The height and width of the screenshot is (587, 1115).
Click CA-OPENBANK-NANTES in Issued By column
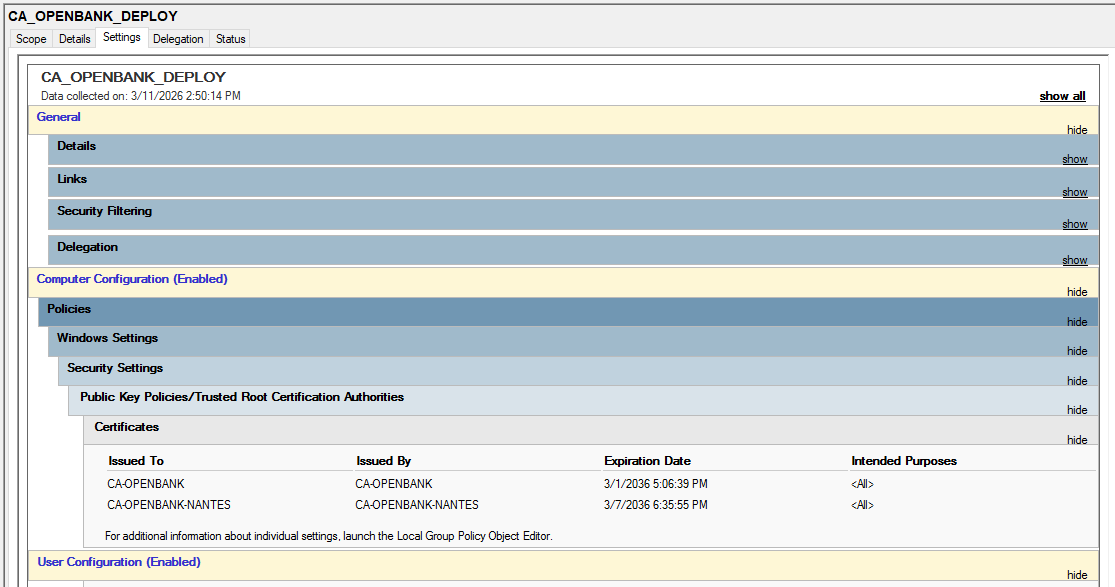point(417,505)
